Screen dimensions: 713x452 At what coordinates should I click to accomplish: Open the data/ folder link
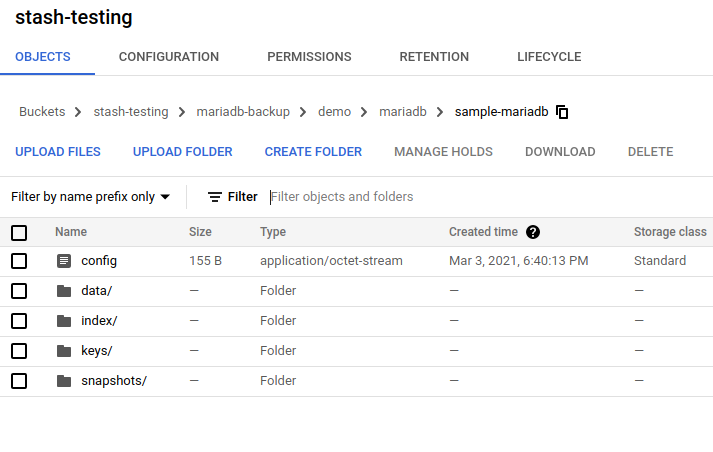click(96, 291)
